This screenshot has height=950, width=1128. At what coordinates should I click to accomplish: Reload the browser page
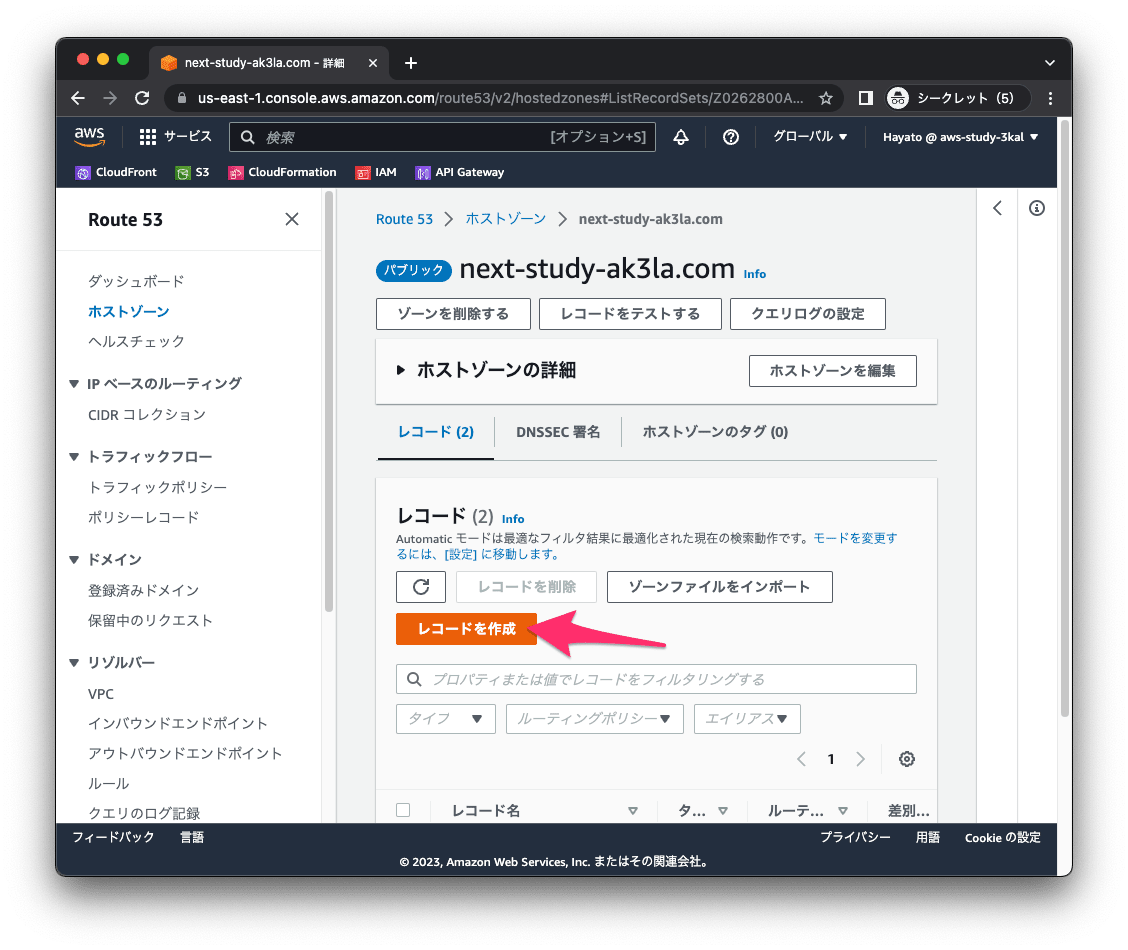(x=142, y=98)
